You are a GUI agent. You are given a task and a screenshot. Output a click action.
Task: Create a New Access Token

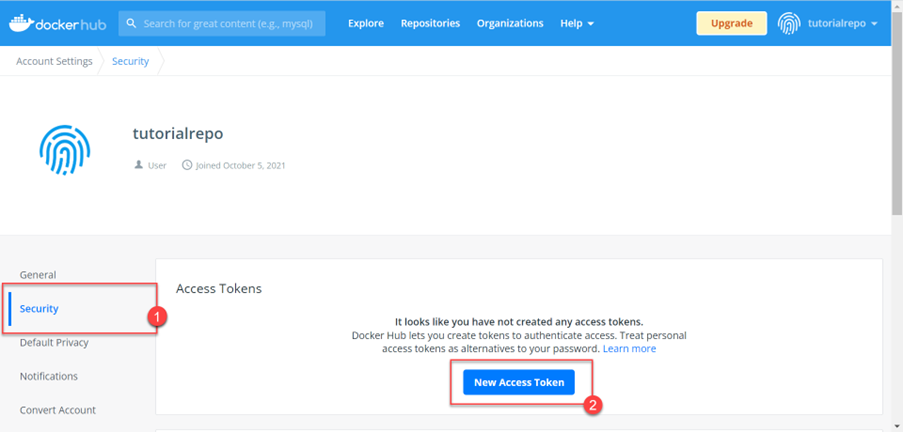(x=519, y=382)
